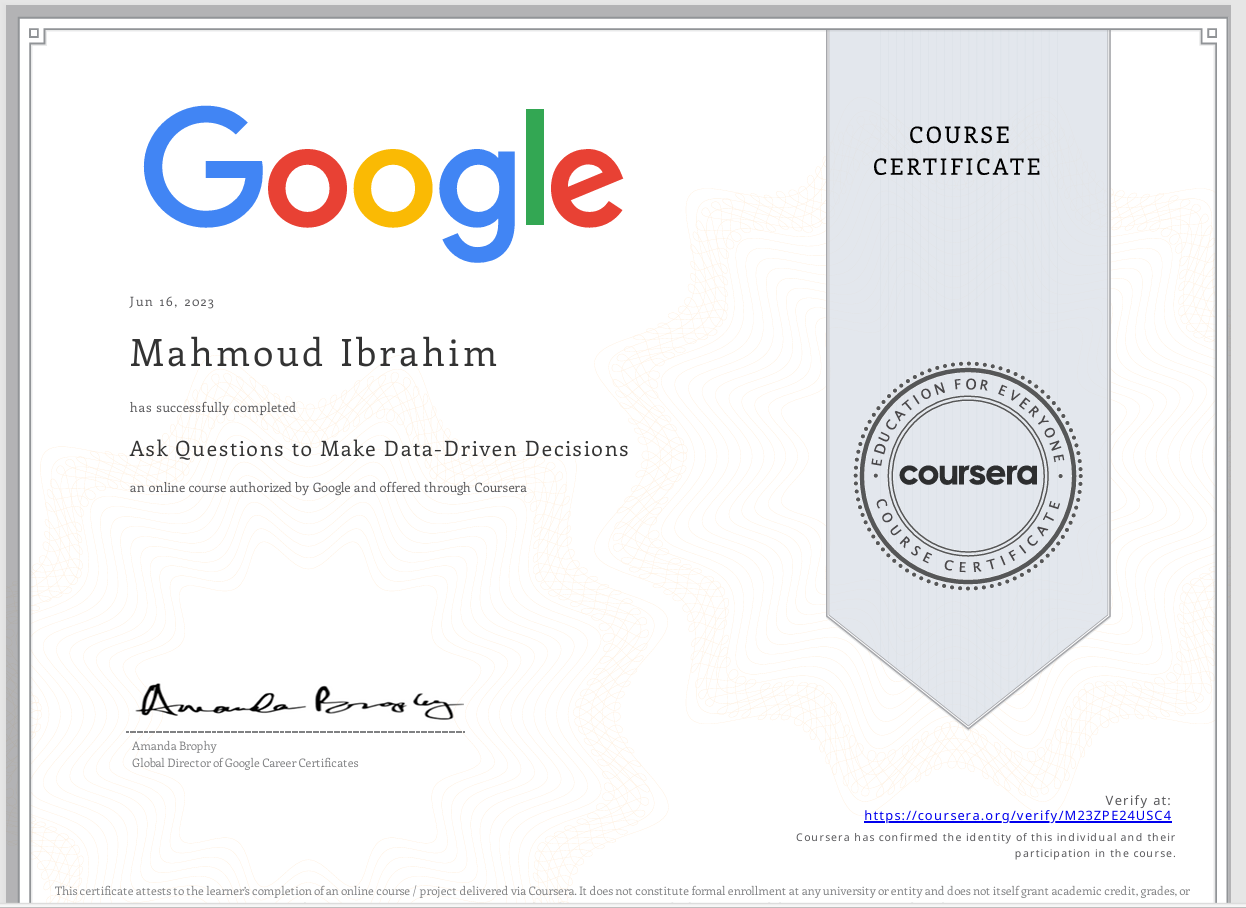Click the Education For Everyone seal ring text
Image resolution: width=1246 pixels, height=908 pixels.
[968, 390]
